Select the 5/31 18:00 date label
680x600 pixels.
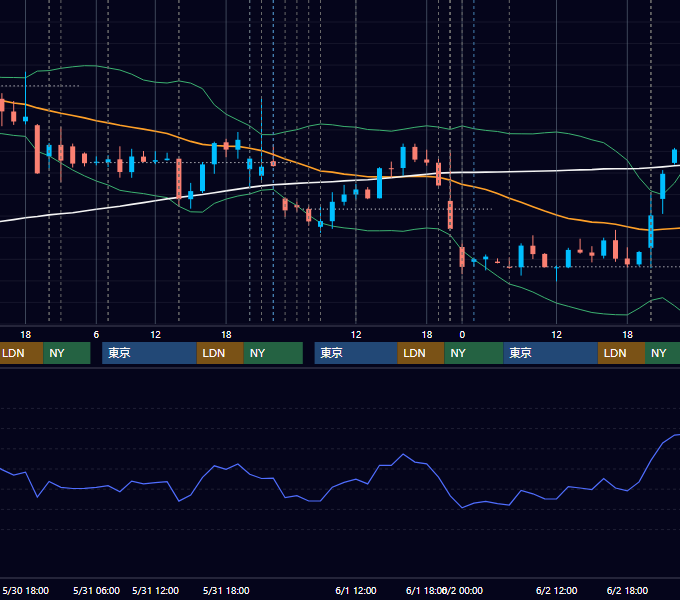coord(226,590)
